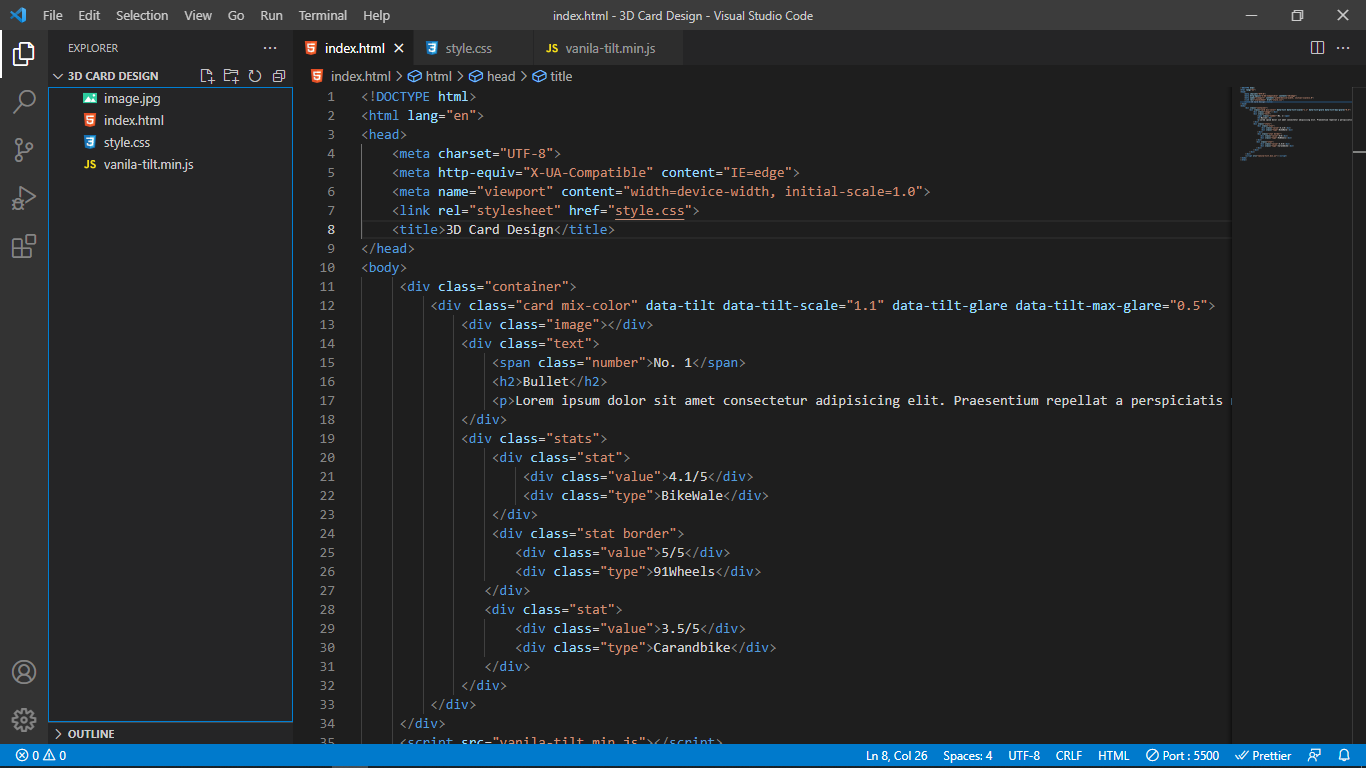Create a new file in the Explorer

206,75
